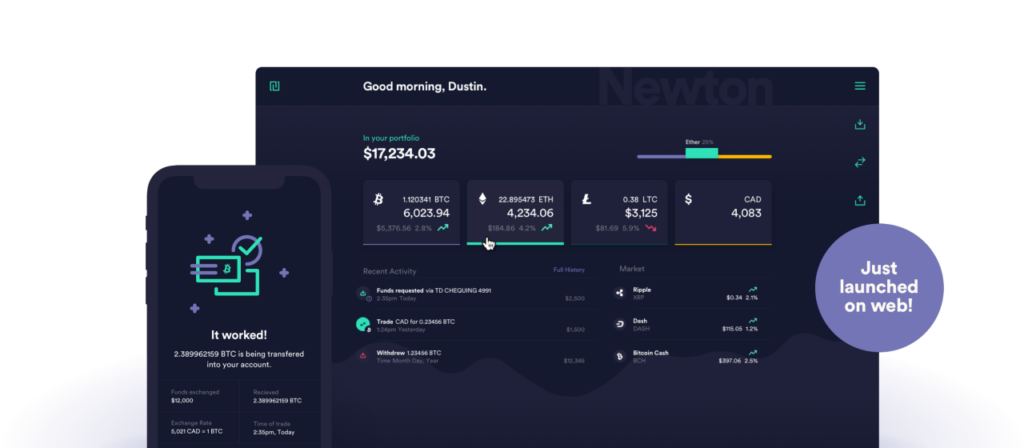
Task: Select the CAD balance card
Action: 723,212
